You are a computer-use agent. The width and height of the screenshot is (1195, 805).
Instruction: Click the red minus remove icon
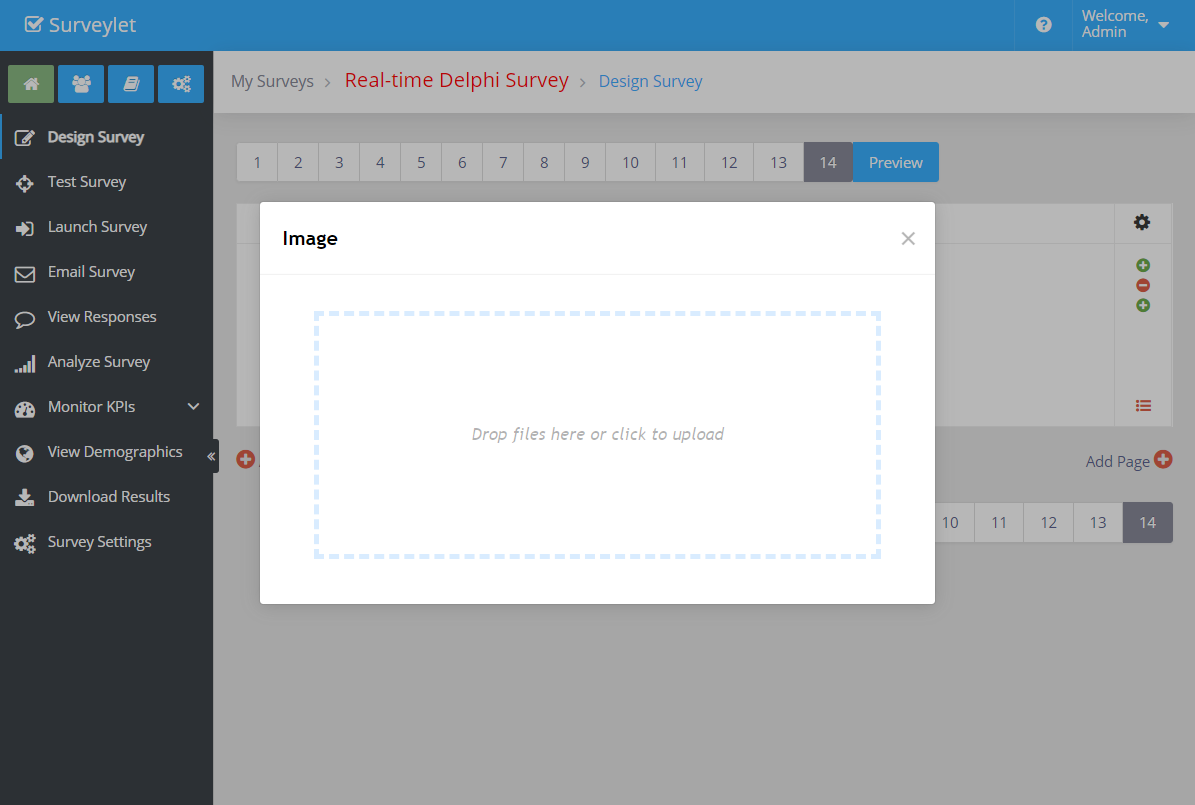1143,285
